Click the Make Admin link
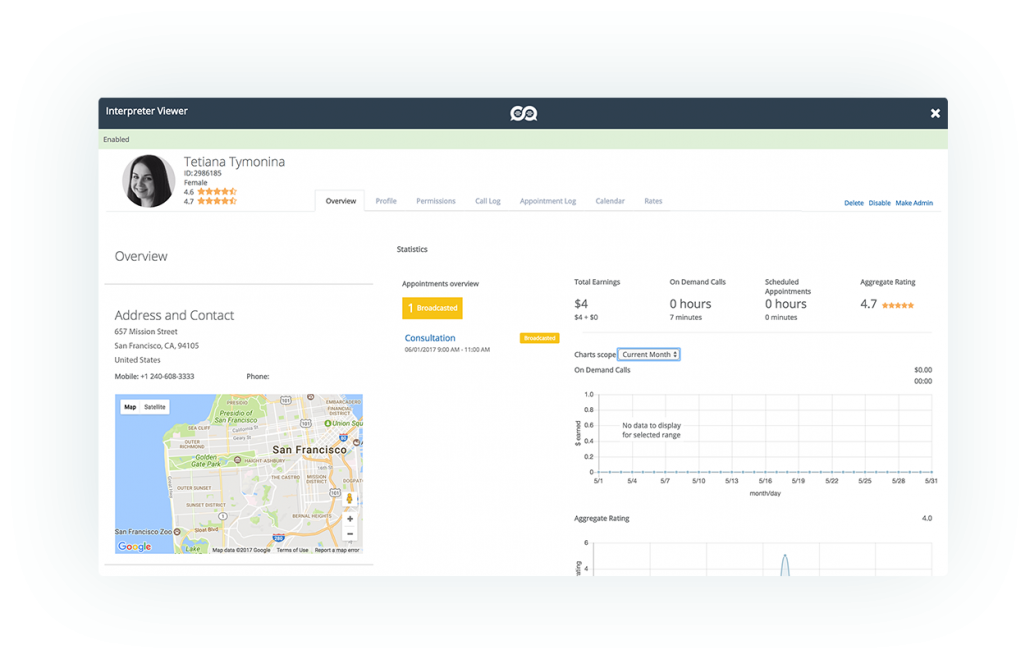 913,203
